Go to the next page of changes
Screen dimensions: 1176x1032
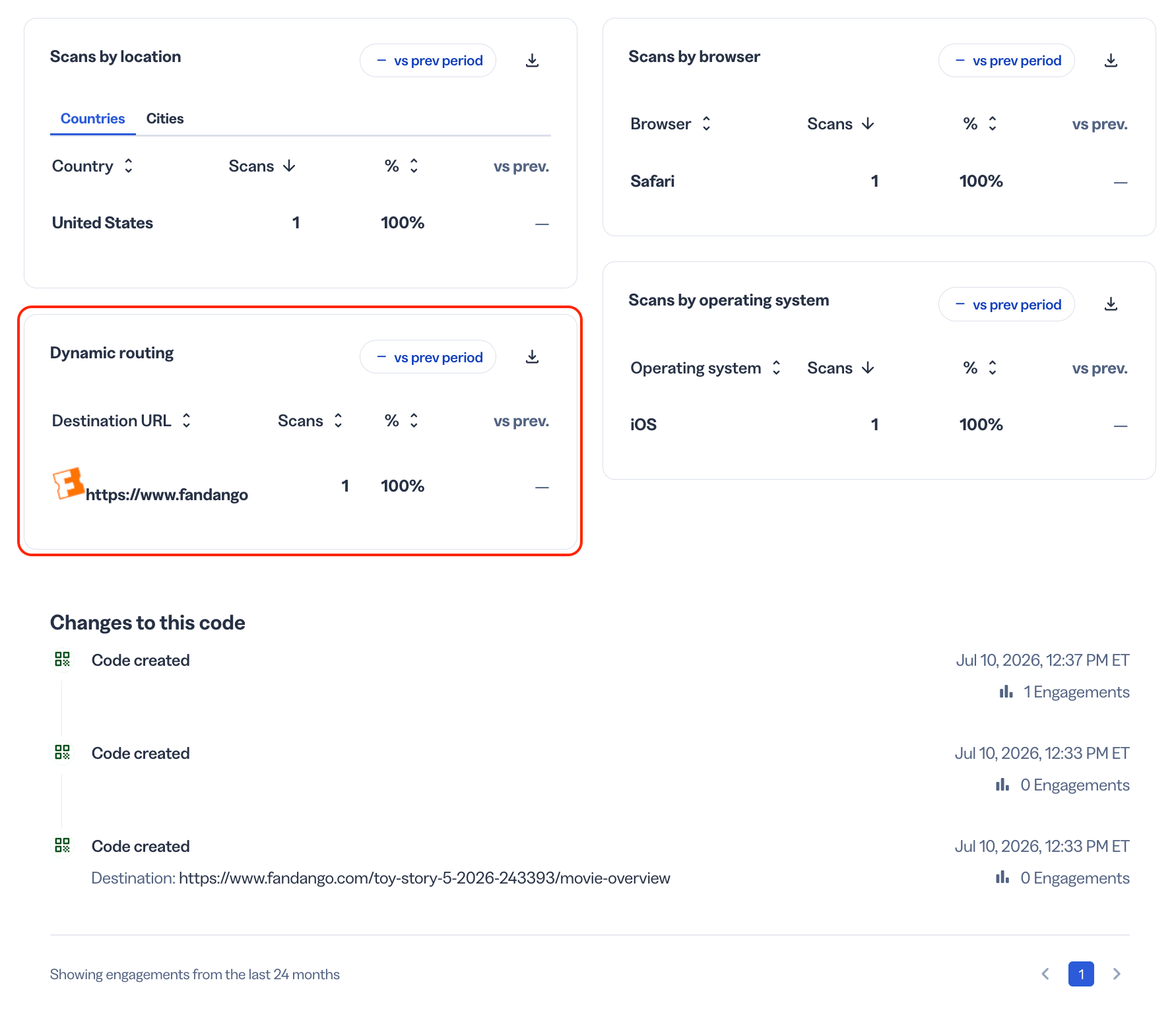click(1117, 974)
